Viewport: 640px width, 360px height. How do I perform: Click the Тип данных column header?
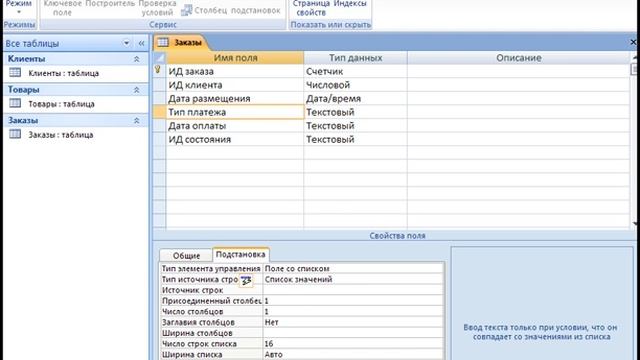(355, 58)
